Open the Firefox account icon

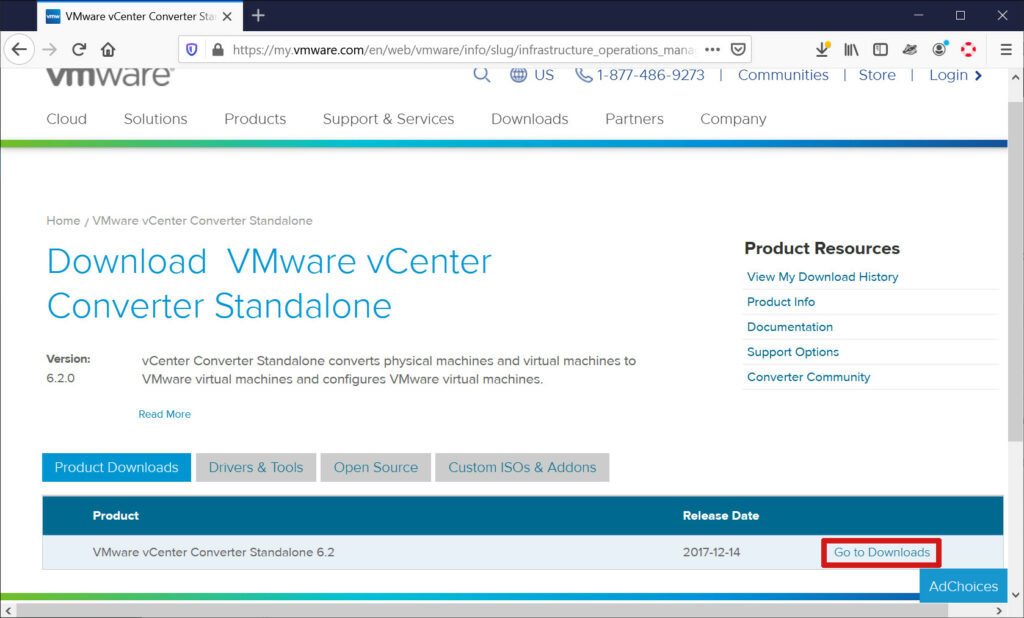coord(940,50)
